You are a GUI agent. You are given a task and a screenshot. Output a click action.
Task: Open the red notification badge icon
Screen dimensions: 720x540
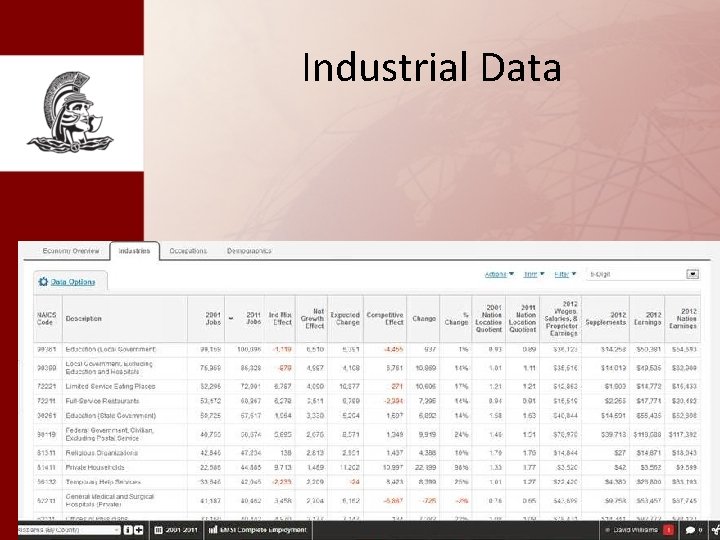[669, 530]
